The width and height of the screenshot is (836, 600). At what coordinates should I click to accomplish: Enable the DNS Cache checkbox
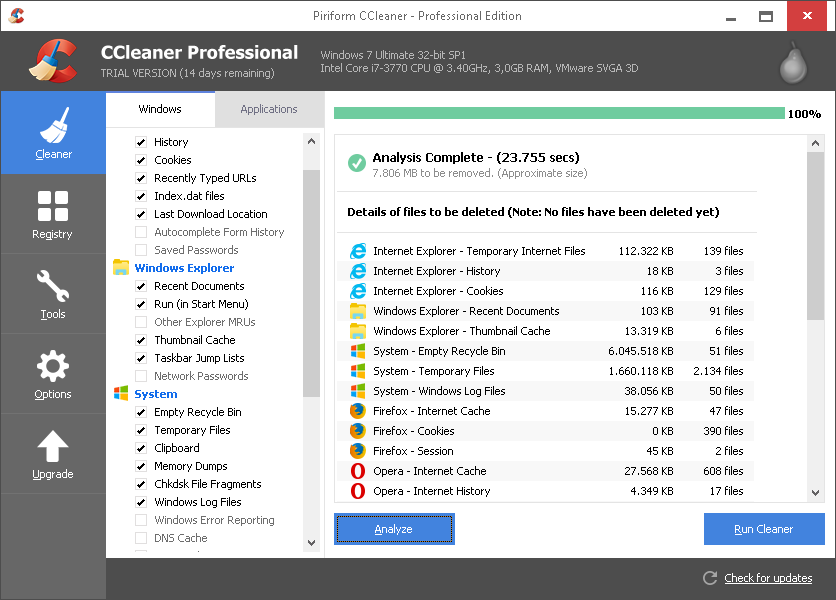point(141,538)
